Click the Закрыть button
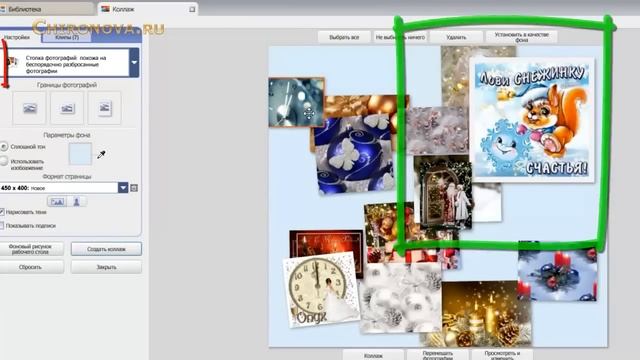This screenshot has width=640, height=360. tap(106, 267)
